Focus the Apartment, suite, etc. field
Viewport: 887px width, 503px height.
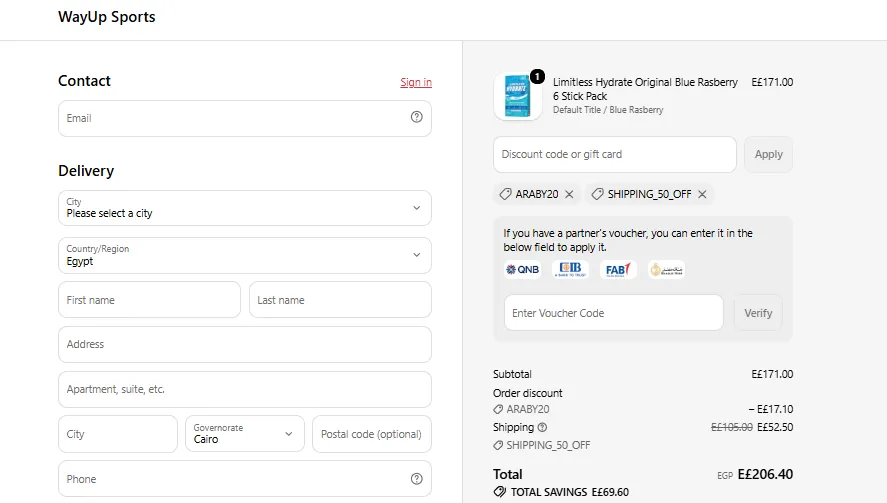[x=245, y=389]
